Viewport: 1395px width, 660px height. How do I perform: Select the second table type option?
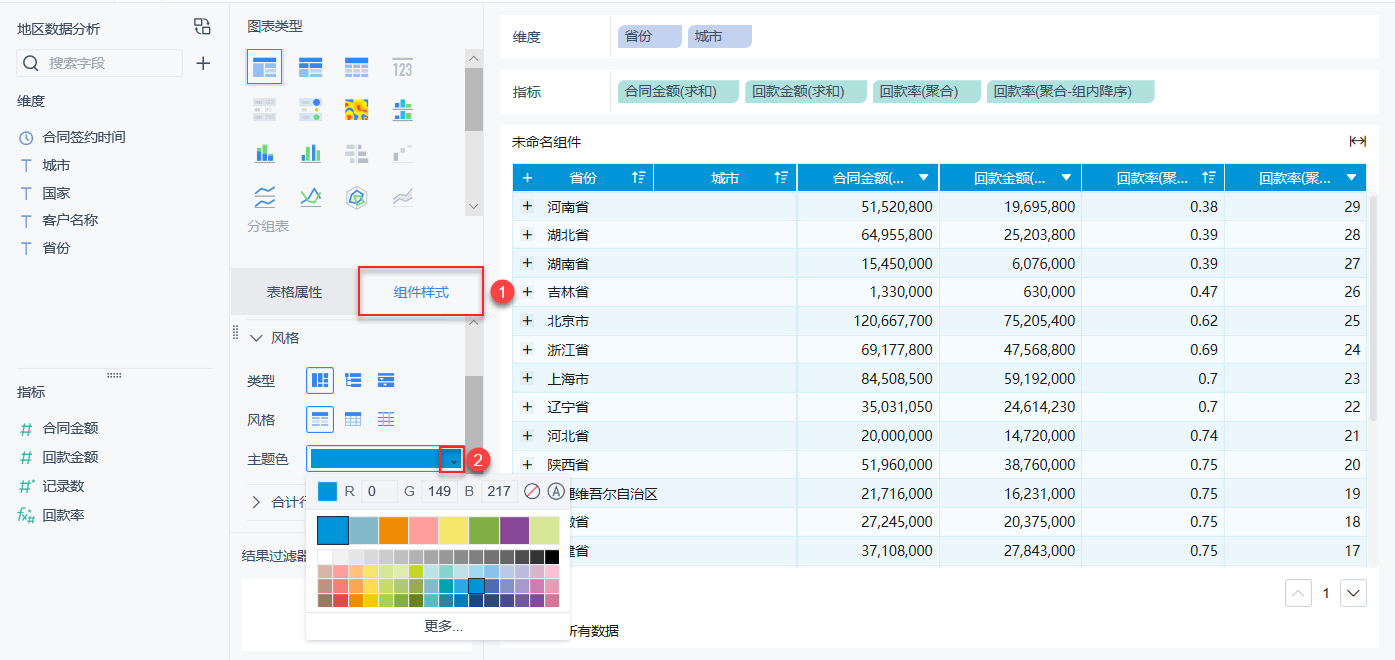[353, 380]
